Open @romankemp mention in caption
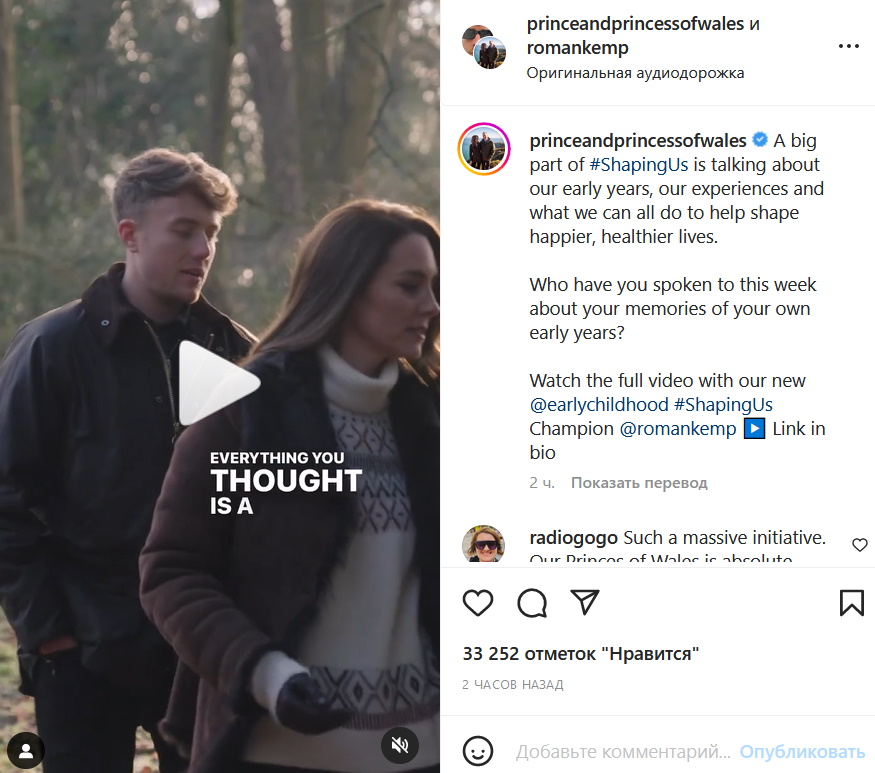The height and width of the screenshot is (773, 875). point(678,429)
